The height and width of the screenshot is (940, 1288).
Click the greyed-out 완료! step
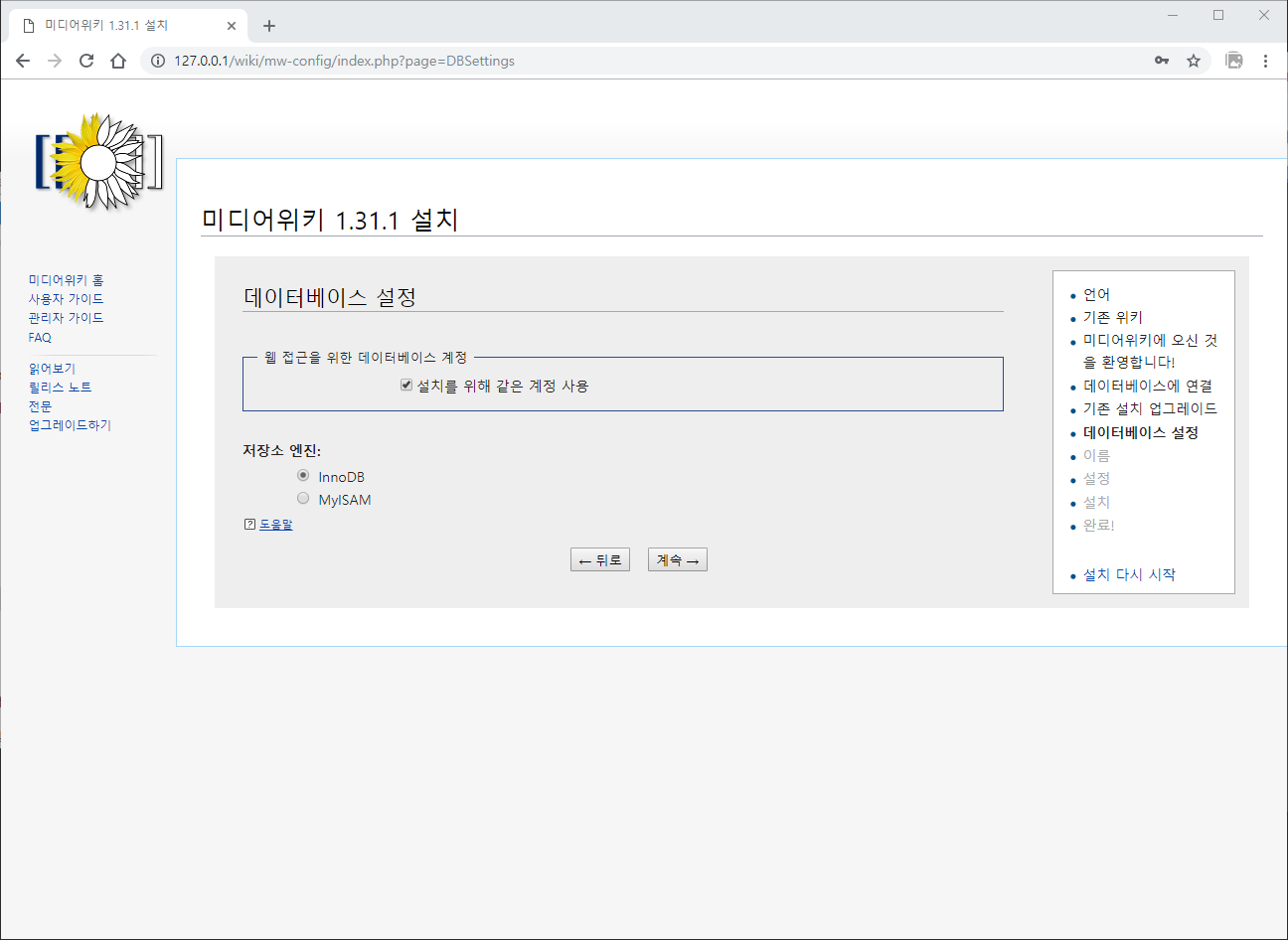[1099, 525]
